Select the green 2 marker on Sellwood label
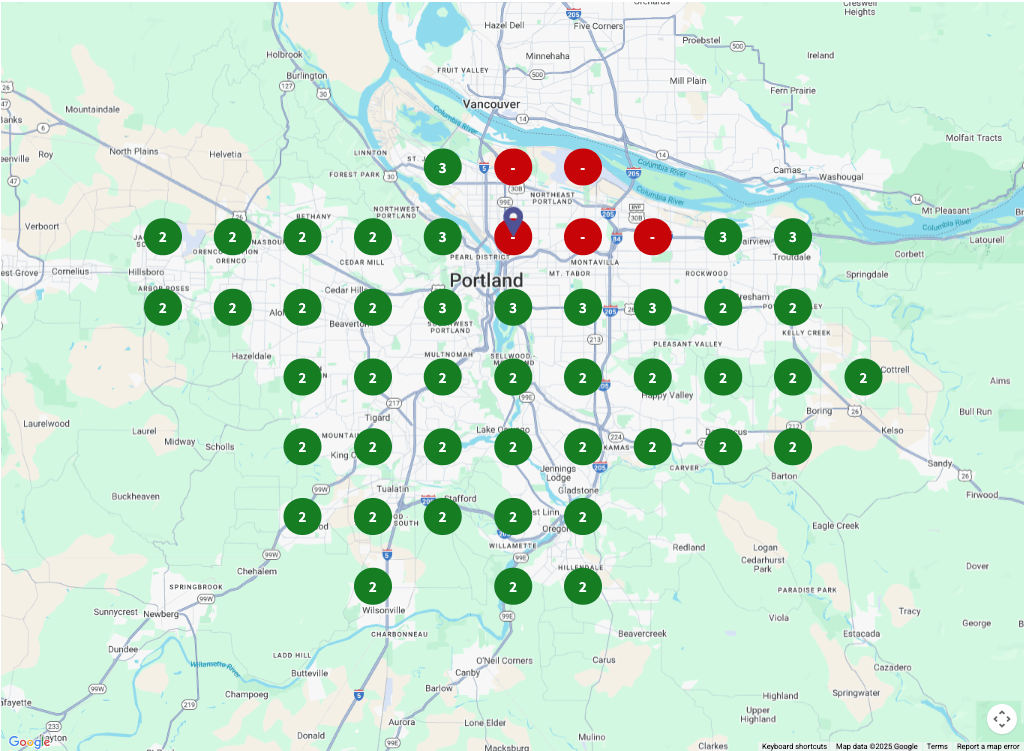 pyautogui.click(x=513, y=377)
